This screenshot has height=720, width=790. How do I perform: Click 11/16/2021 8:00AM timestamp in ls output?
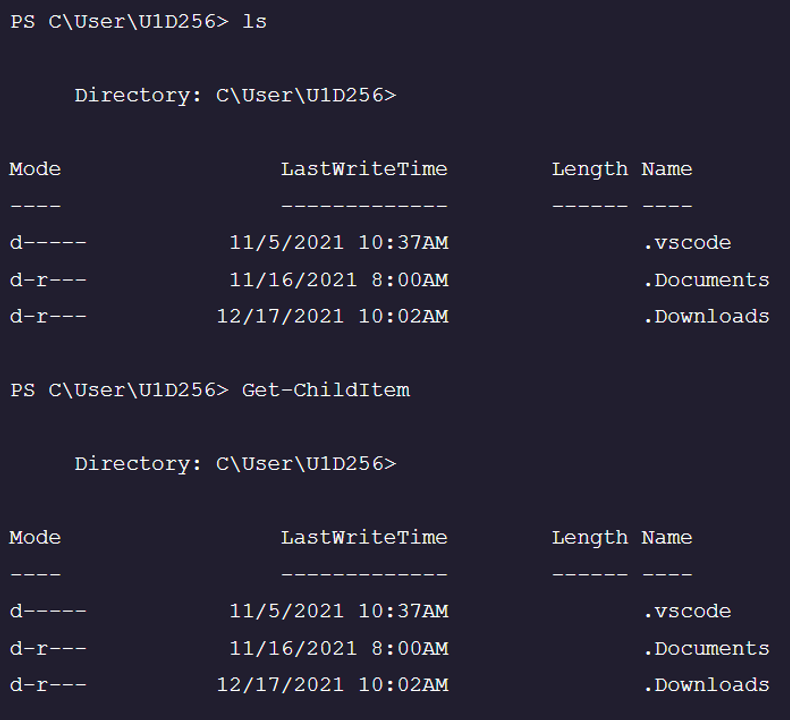[338, 280]
